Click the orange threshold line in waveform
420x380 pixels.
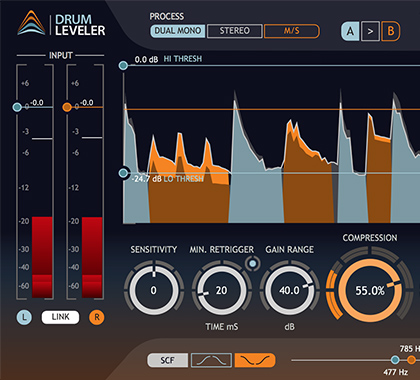click(272, 109)
